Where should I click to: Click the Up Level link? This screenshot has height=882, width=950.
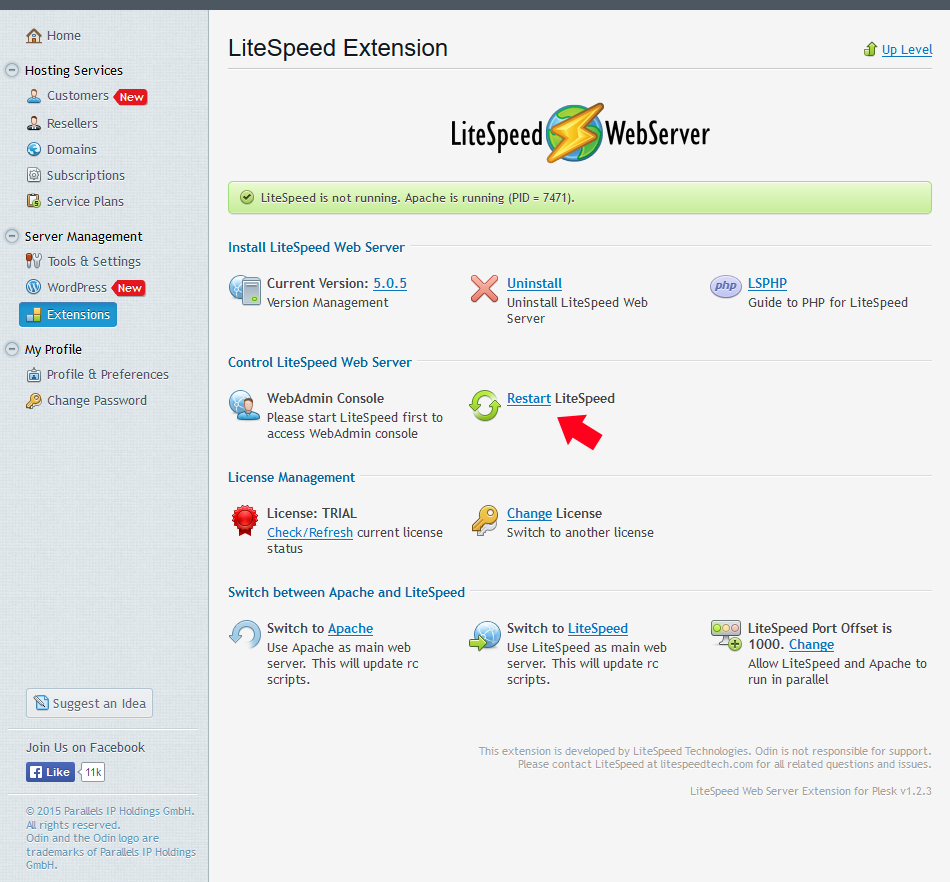click(906, 50)
